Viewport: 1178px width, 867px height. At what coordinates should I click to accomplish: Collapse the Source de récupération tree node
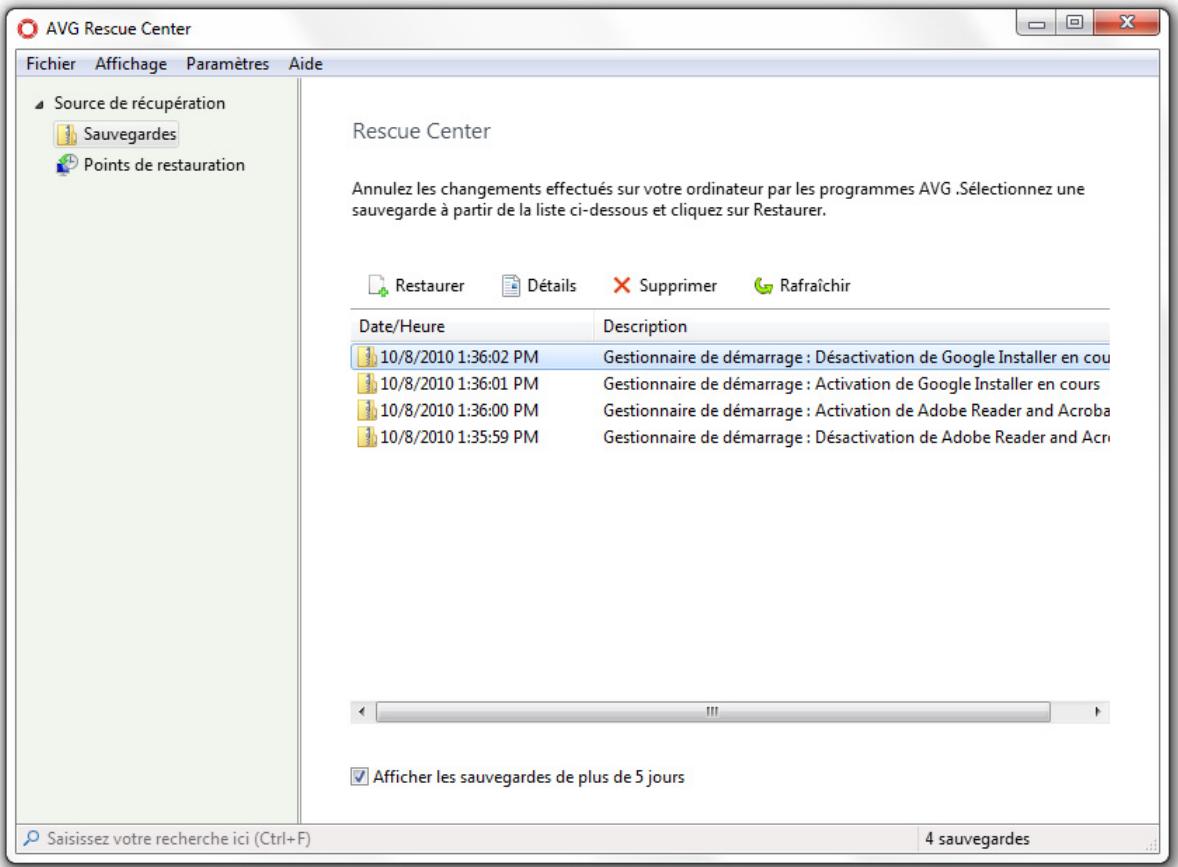pos(39,104)
